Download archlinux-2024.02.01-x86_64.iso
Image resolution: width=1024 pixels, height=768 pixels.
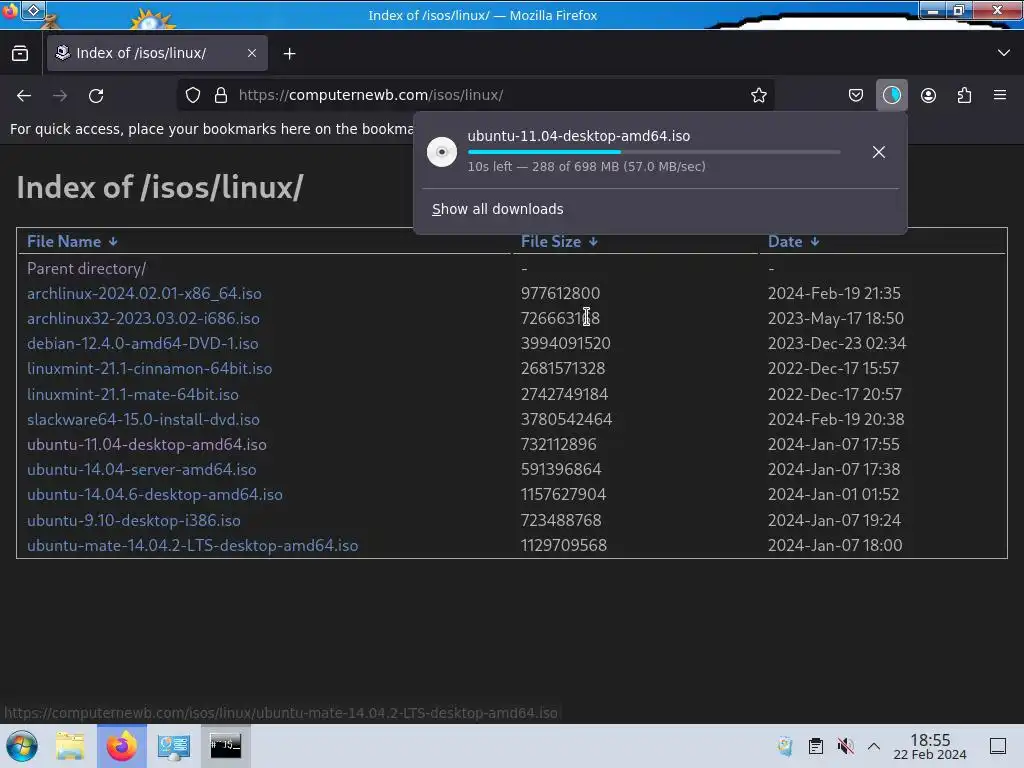click(x=144, y=293)
